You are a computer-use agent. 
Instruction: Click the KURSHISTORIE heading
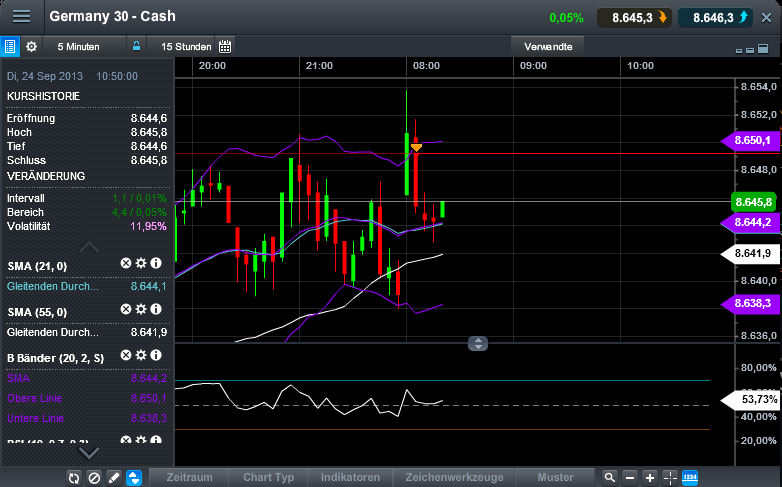coord(43,96)
